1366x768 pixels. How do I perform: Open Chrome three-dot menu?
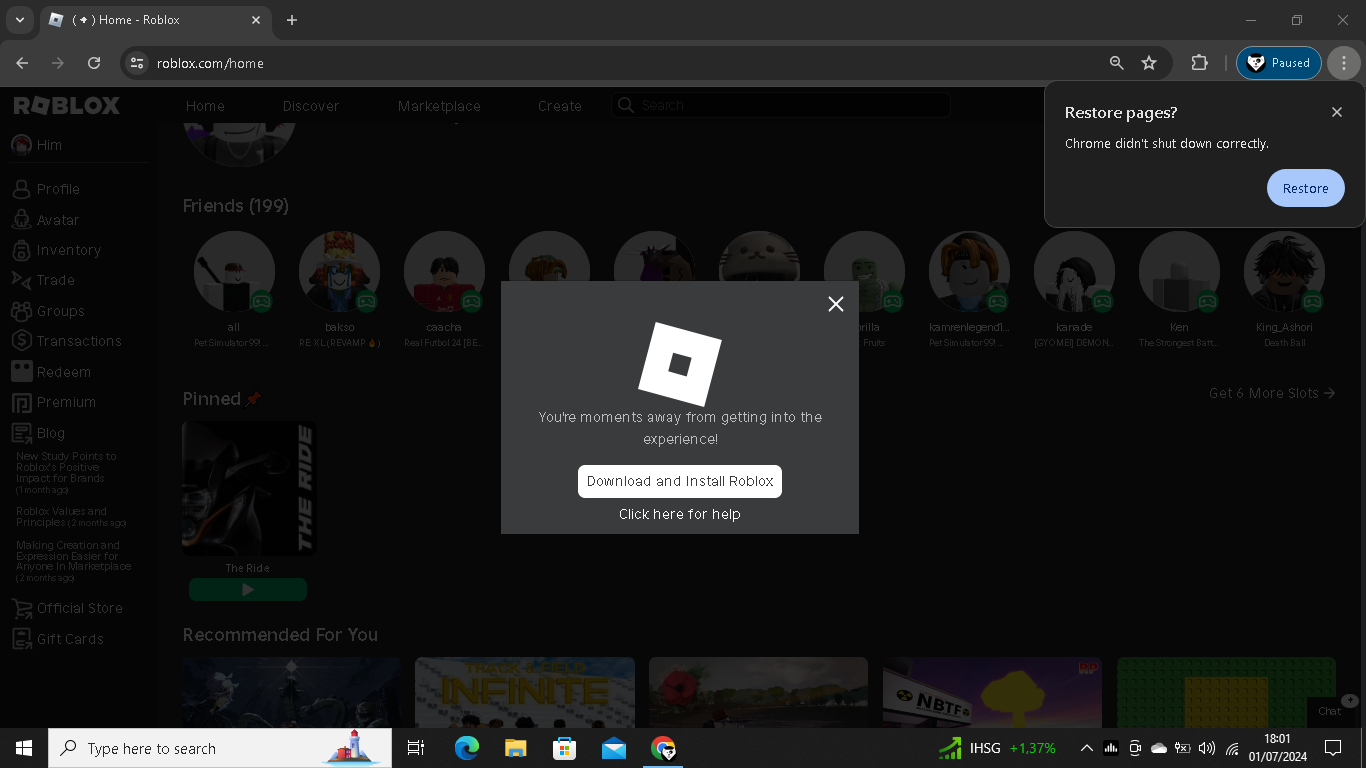click(1344, 63)
